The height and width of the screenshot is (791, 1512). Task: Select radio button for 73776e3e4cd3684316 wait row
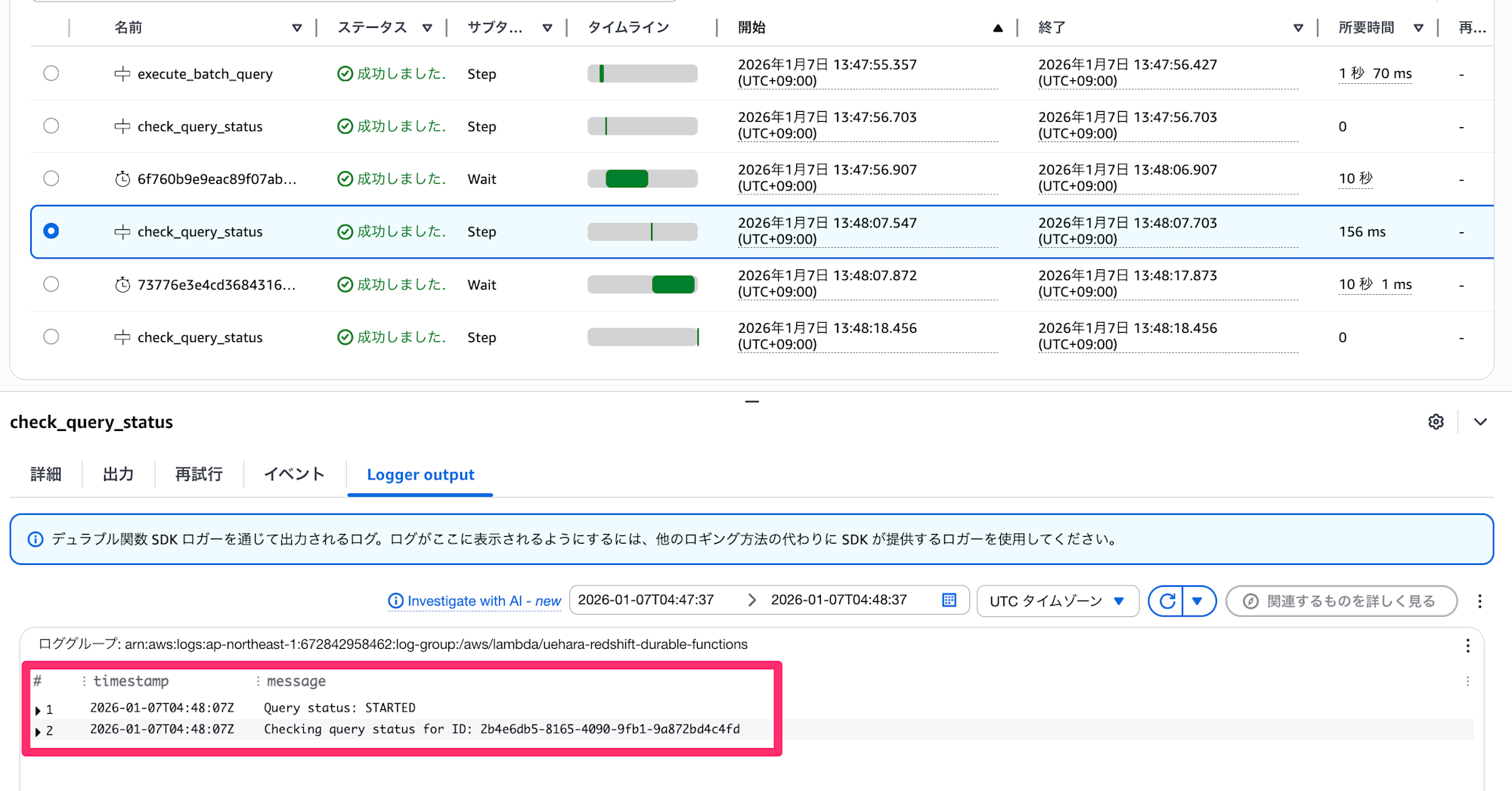click(x=51, y=284)
